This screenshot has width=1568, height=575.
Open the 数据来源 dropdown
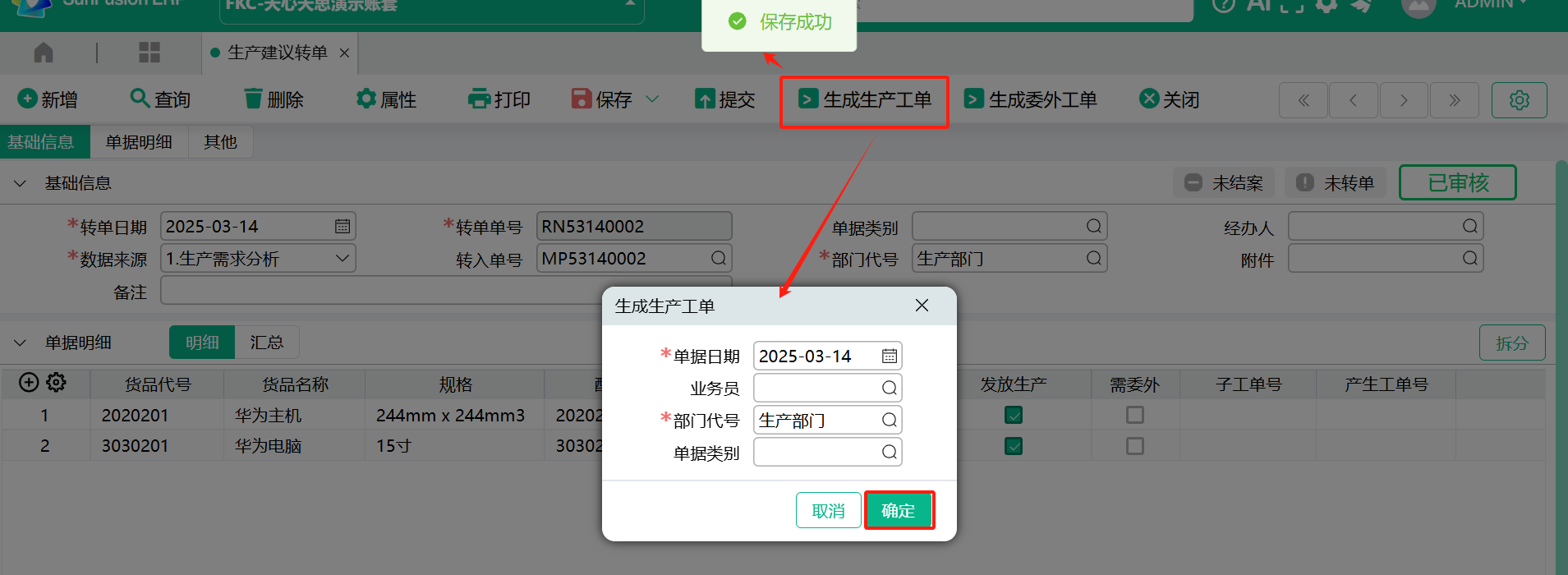(343, 259)
